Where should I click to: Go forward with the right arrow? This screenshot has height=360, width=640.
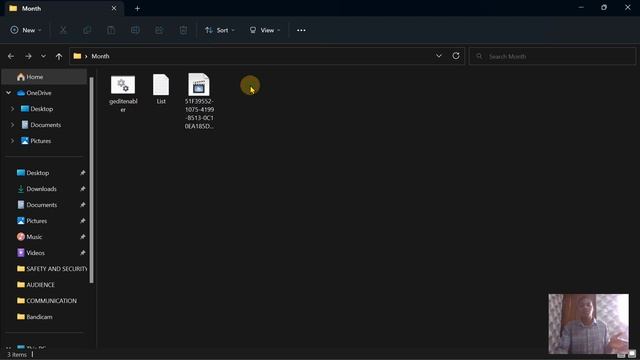(28, 56)
